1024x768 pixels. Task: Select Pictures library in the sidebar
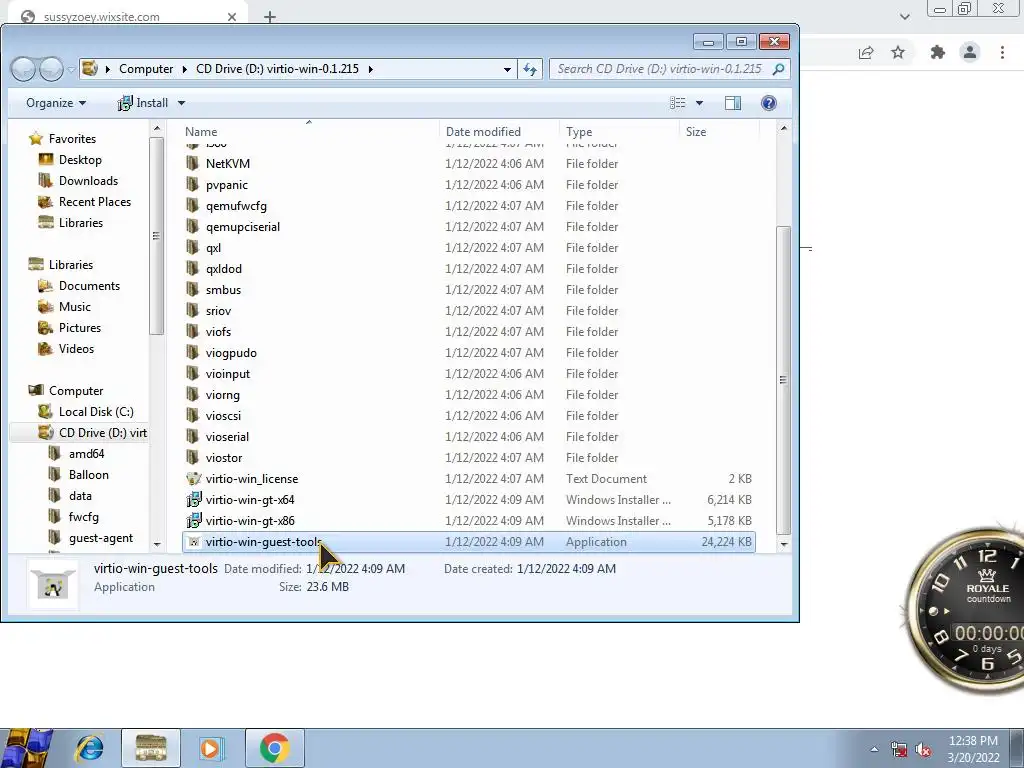(x=80, y=328)
